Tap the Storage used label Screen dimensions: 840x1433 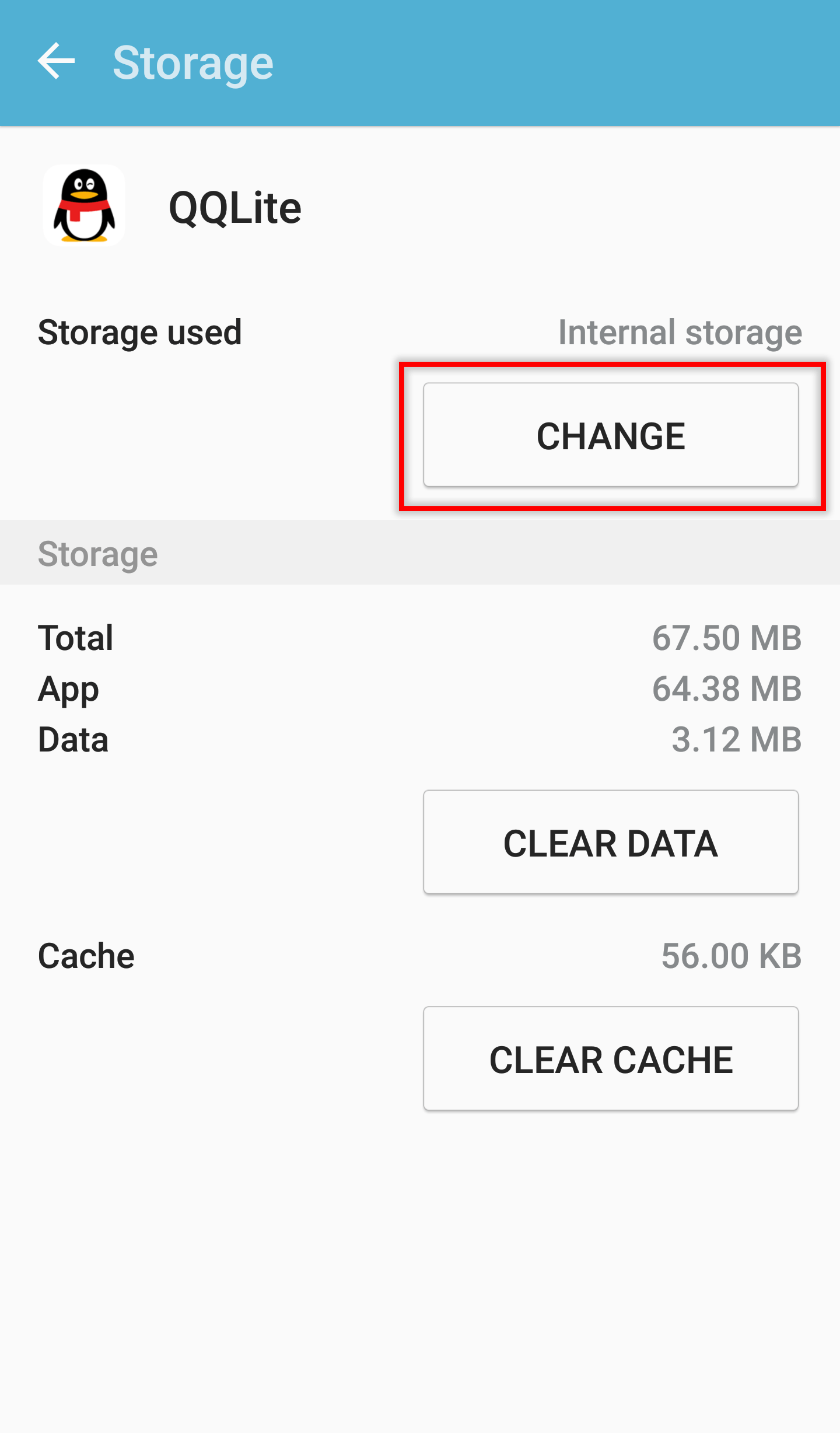139,333
